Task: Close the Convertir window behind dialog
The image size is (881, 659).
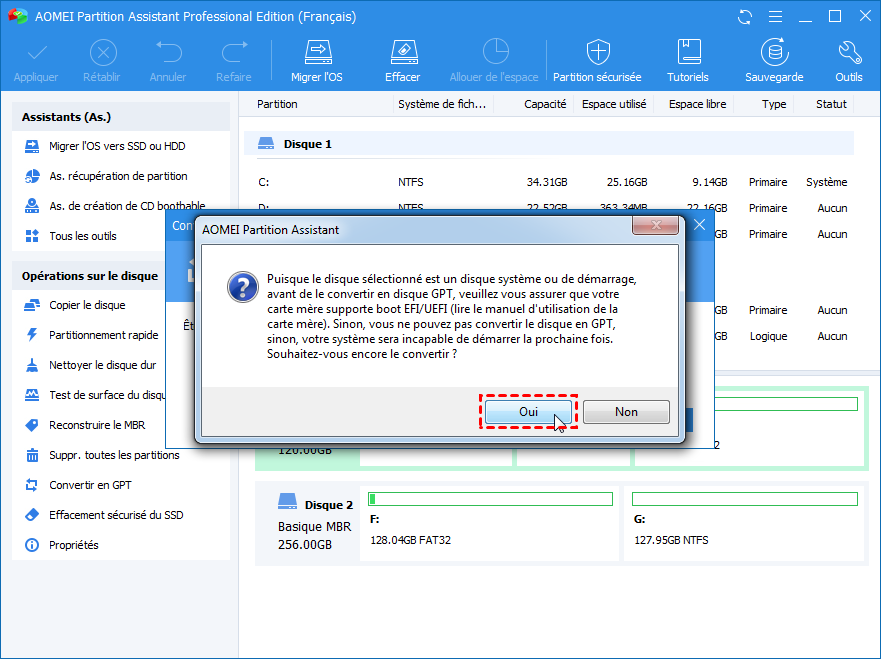Action: pos(700,225)
